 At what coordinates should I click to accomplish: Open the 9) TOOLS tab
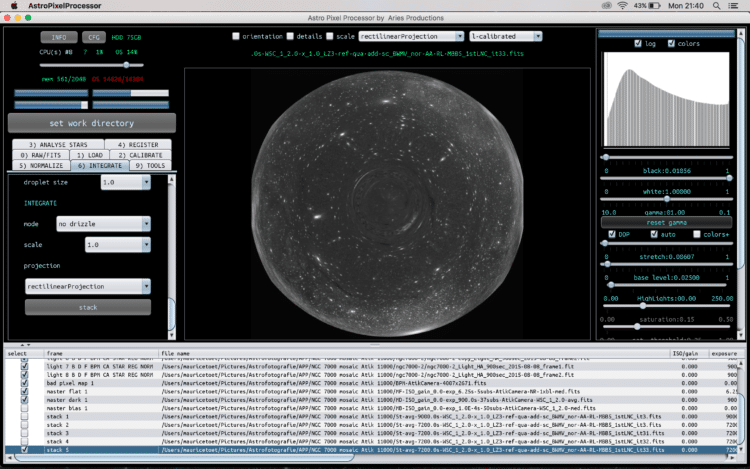pyautogui.click(x=150, y=165)
